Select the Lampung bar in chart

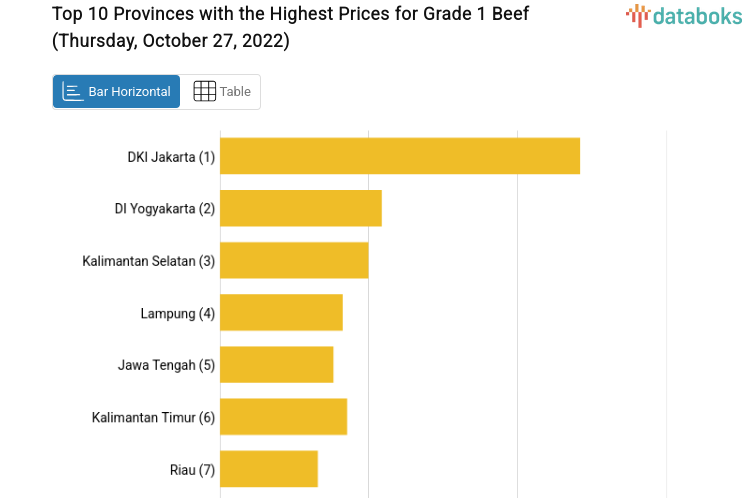[x=281, y=312]
